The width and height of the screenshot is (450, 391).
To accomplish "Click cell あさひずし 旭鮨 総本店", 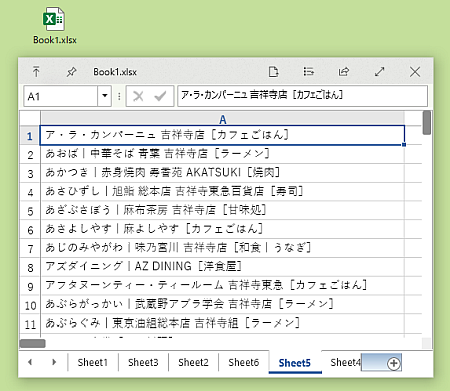I will tap(222, 192).
